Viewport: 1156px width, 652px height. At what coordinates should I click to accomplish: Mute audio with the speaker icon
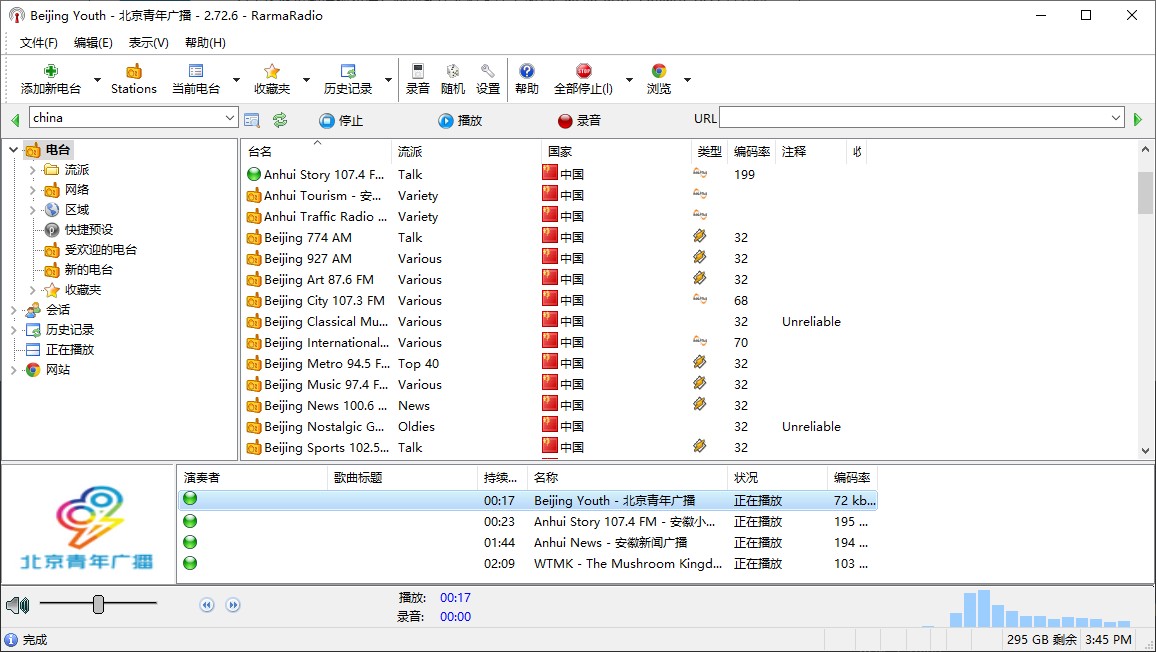tap(18, 604)
